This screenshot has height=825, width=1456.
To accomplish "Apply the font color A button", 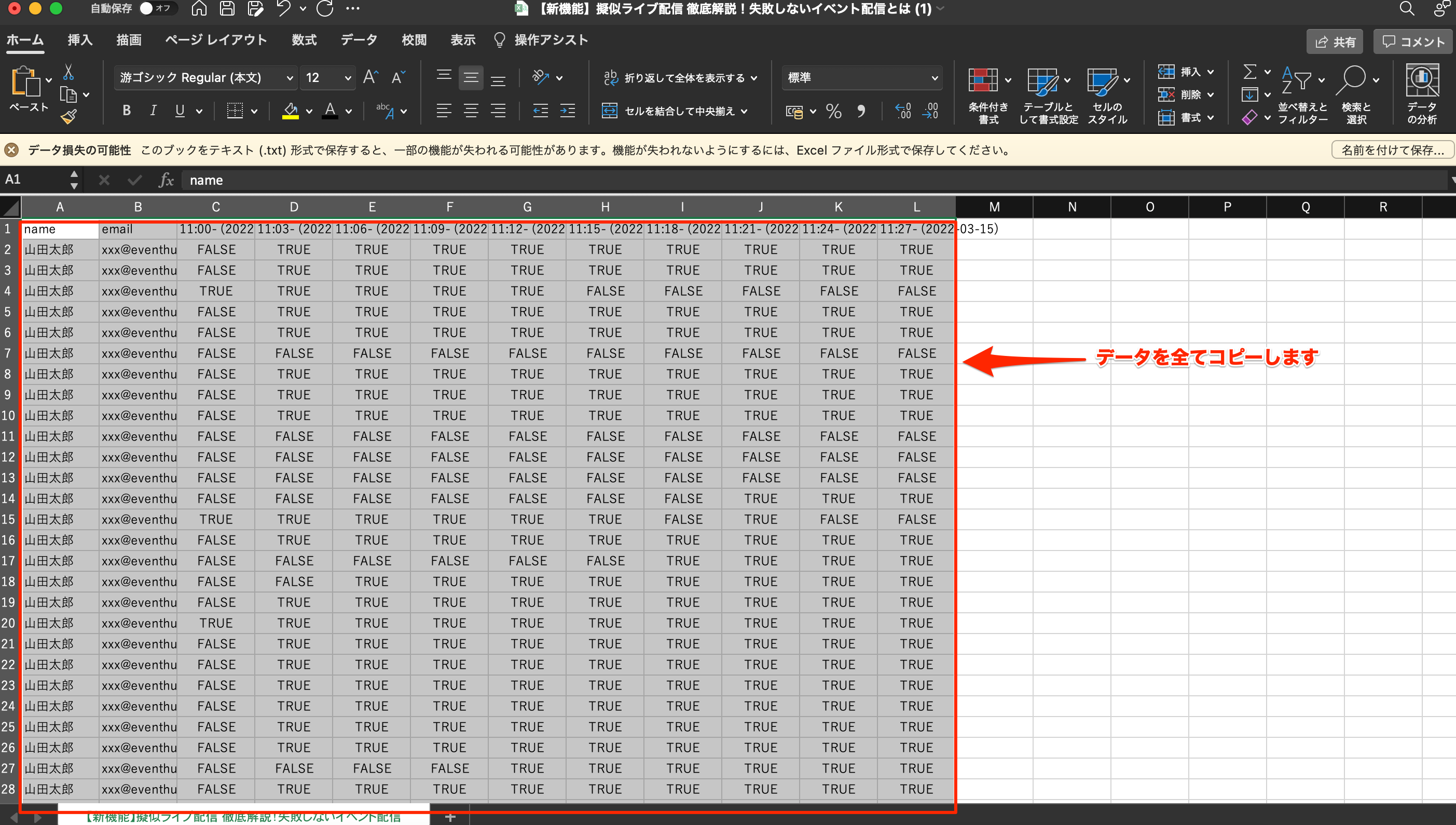I will point(329,111).
